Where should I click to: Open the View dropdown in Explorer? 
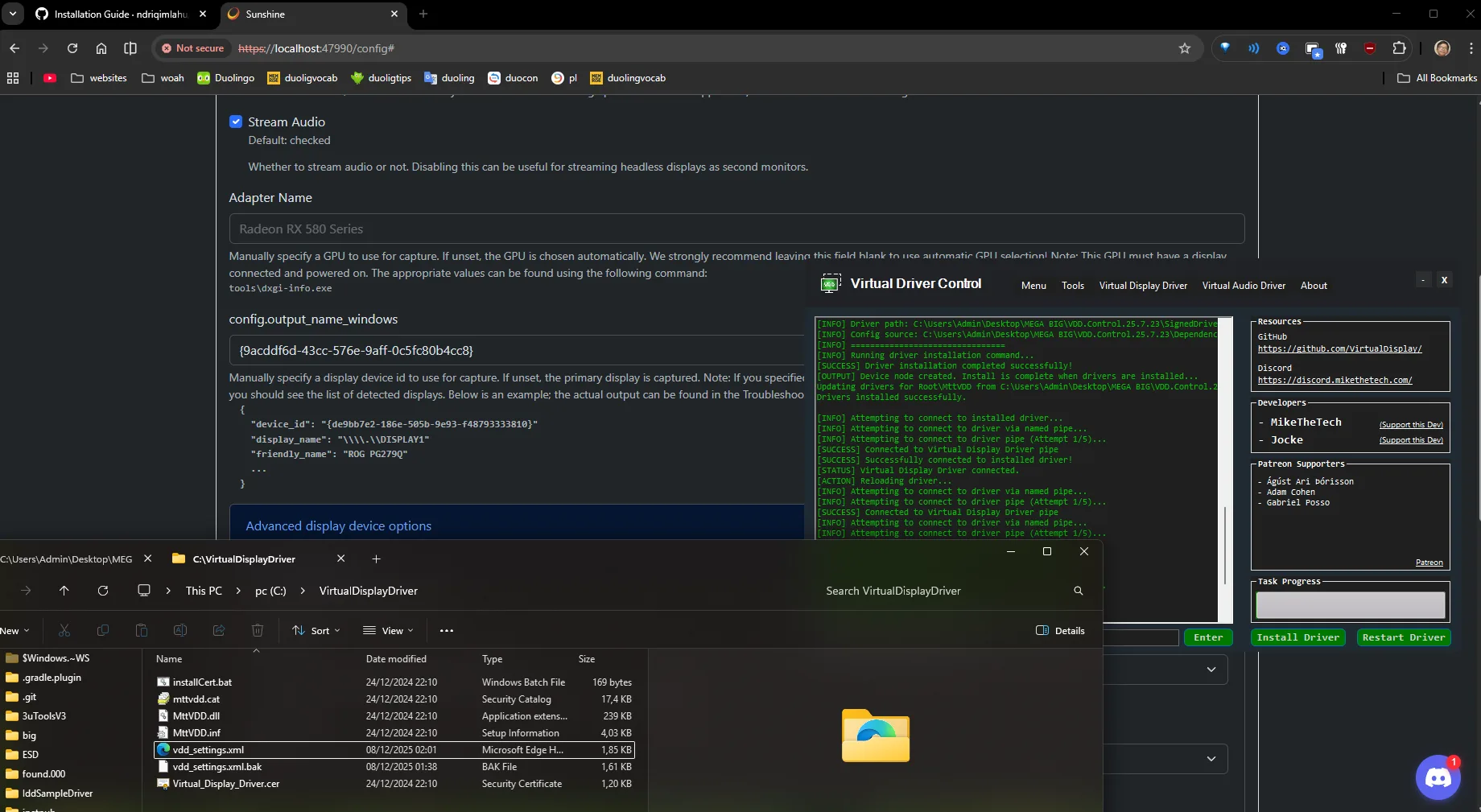[x=388, y=630]
